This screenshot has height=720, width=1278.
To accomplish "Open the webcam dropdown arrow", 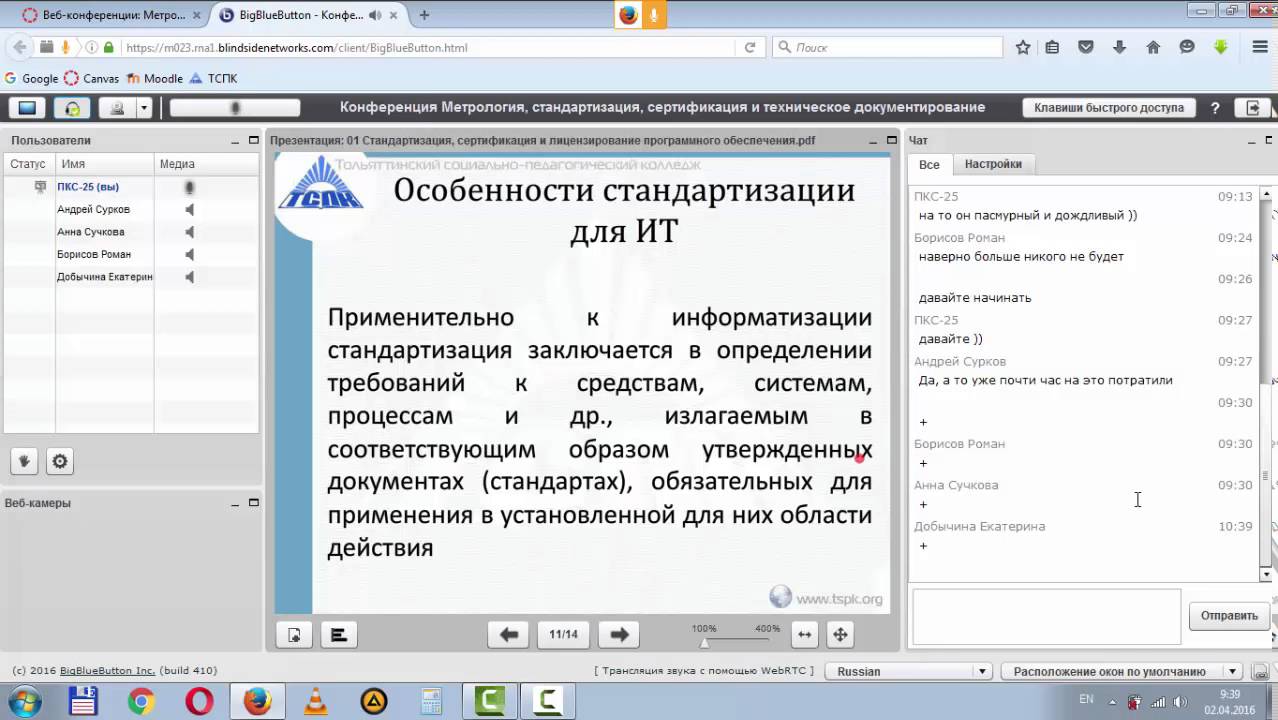I will coord(144,108).
